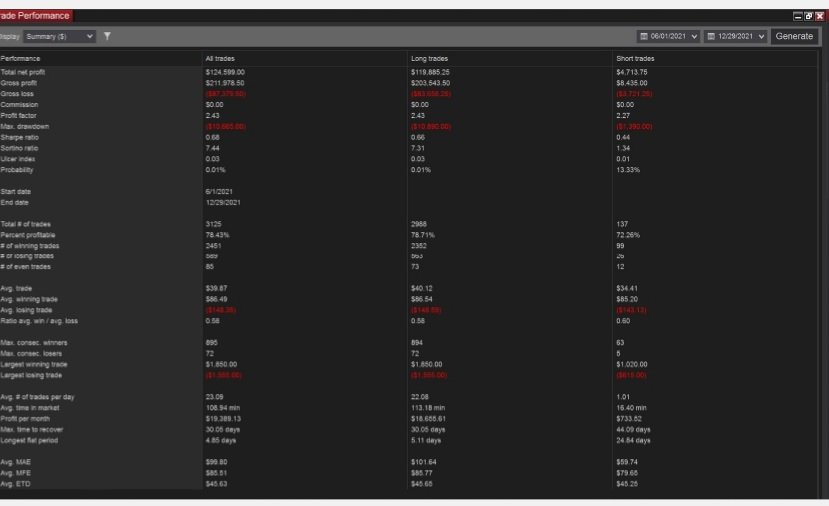
Task: Select the Total net profit row label
Action: 23,72
